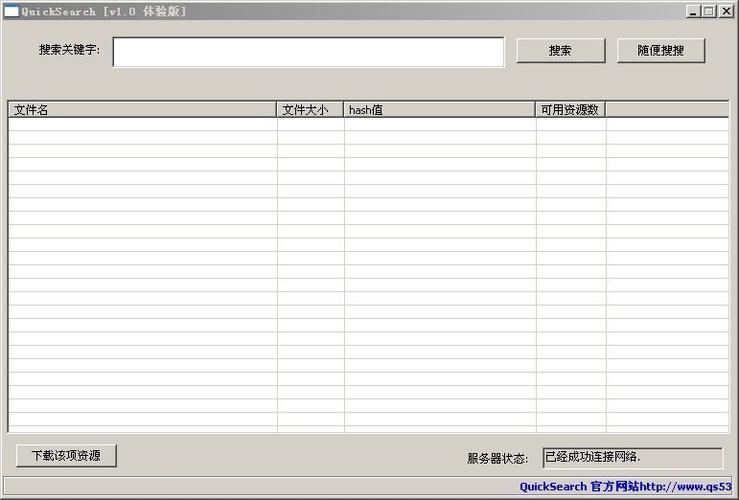Sort by the 文件大小 column header
Image resolution: width=739 pixels, height=500 pixels.
pyautogui.click(x=310, y=110)
